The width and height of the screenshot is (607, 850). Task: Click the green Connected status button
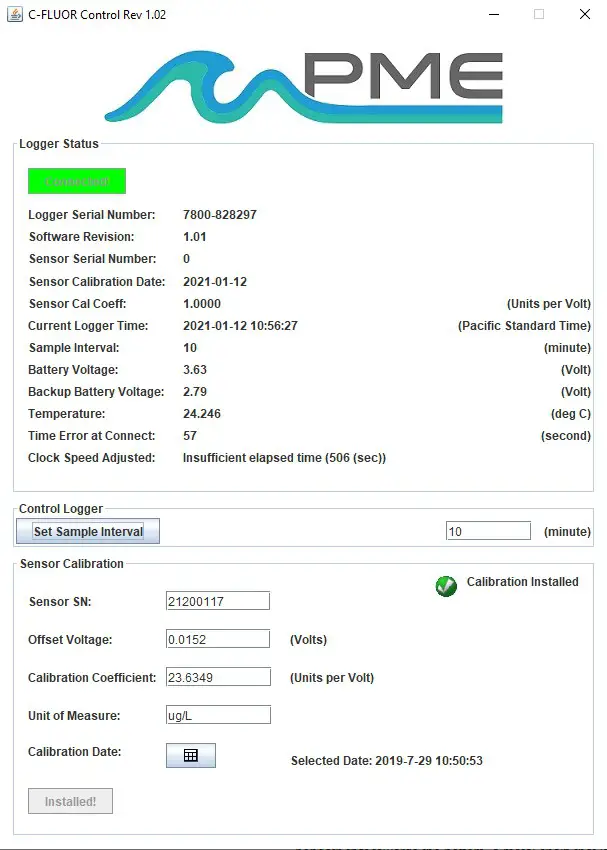coord(77,181)
